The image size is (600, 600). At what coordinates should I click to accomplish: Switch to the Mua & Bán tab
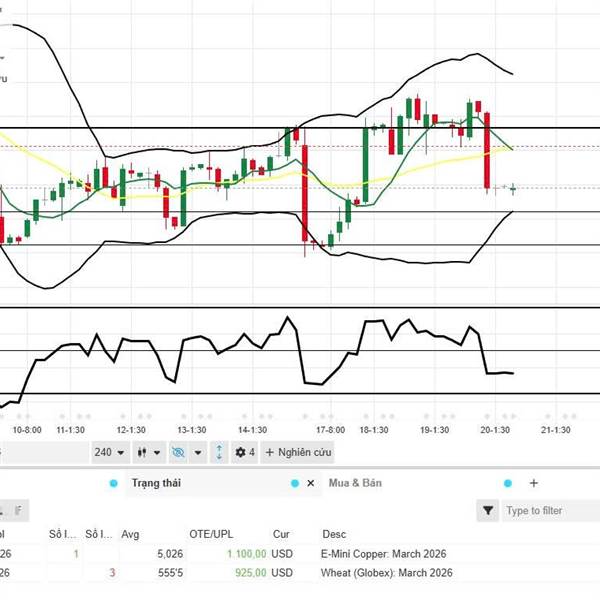(x=355, y=483)
